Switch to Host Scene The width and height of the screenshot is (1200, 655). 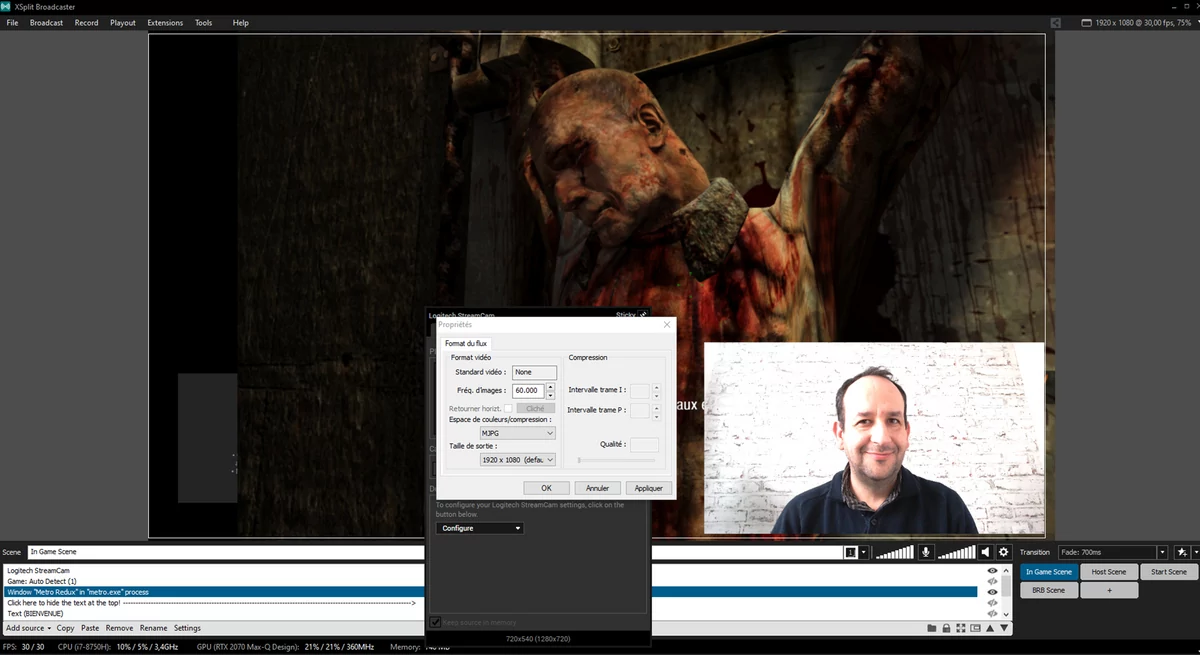(x=1108, y=572)
